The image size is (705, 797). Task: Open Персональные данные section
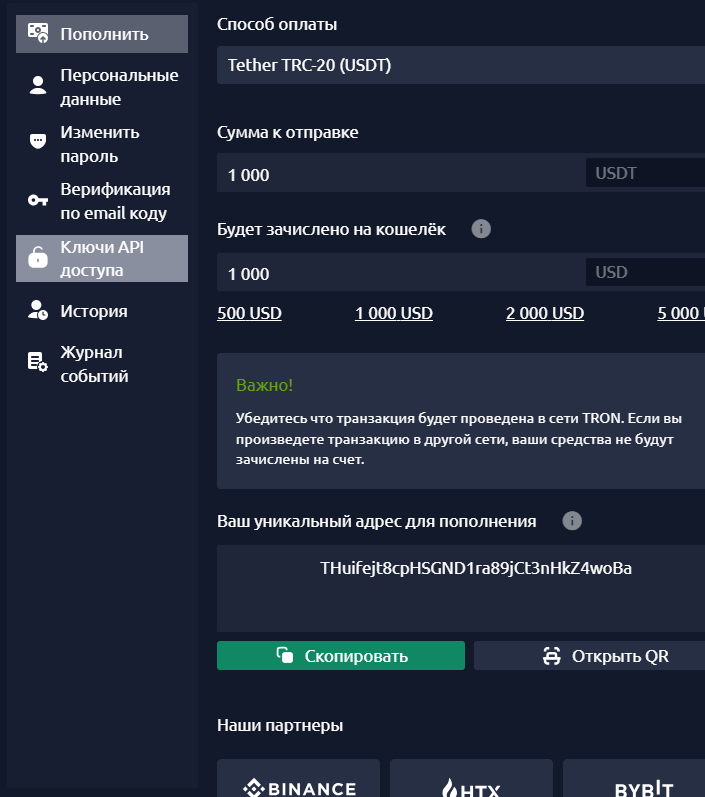tap(102, 87)
